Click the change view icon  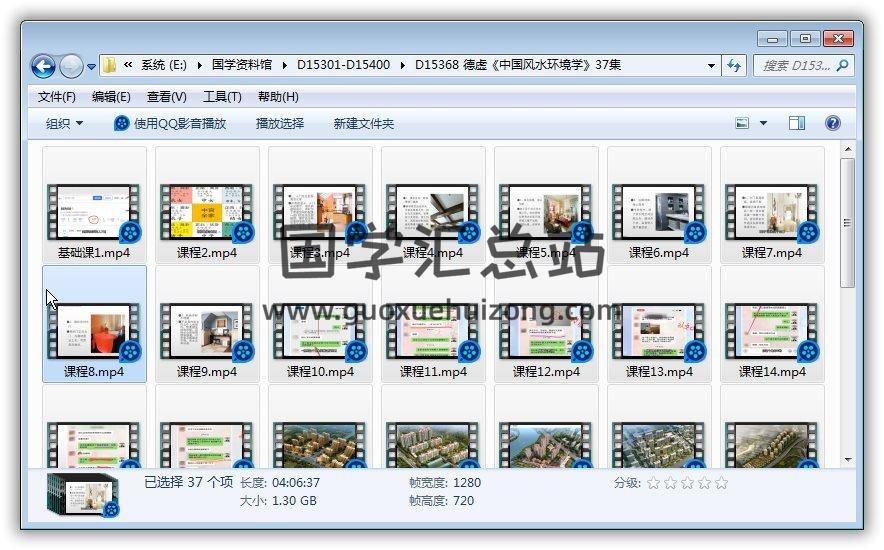(743, 123)
